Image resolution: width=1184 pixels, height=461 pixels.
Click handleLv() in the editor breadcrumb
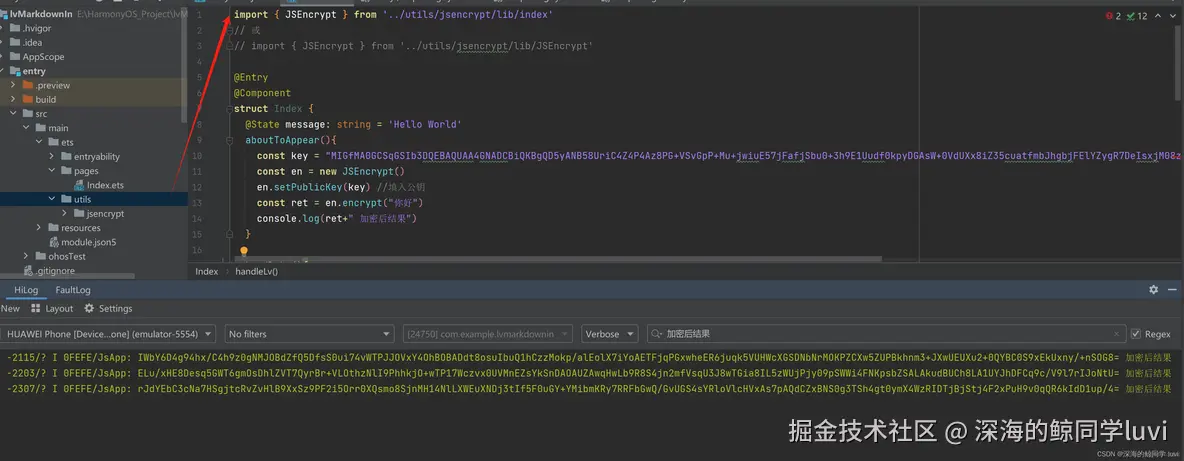257,272
